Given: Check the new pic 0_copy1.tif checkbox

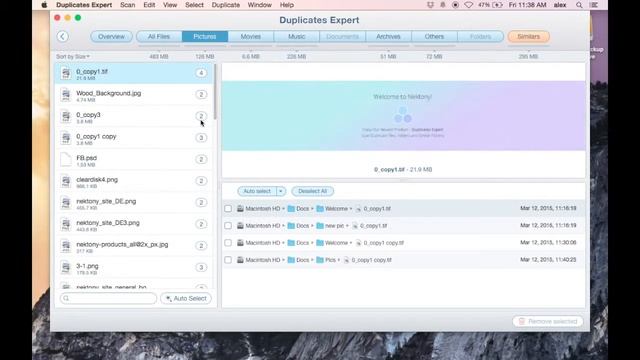Looking at the screenshot, I should (x=228, y=226).
